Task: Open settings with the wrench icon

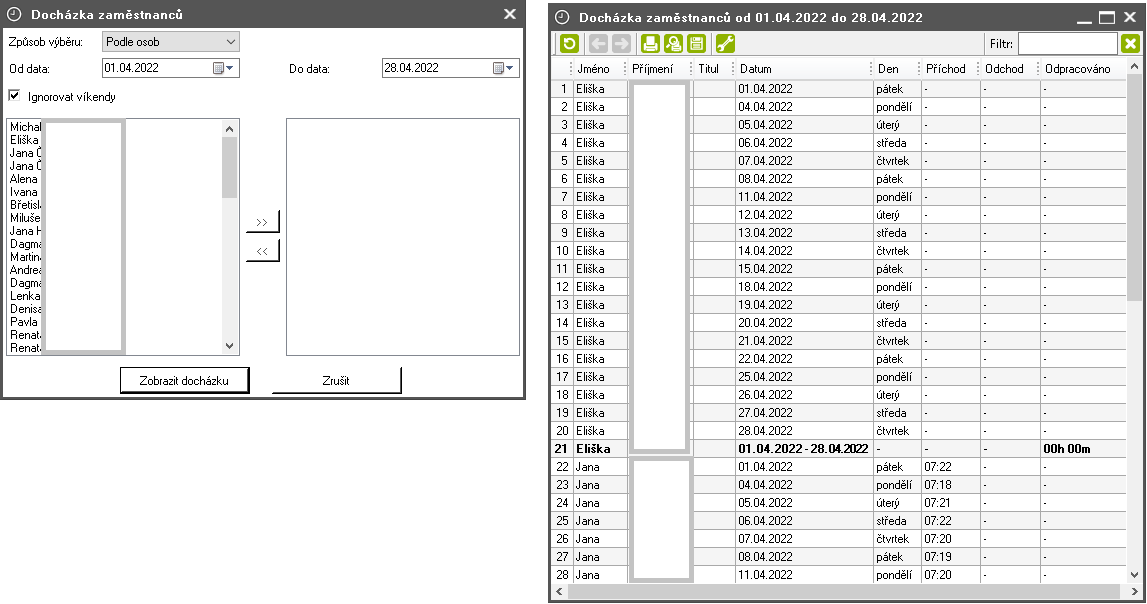Action: pyautogui.click(x=726, y=44)
